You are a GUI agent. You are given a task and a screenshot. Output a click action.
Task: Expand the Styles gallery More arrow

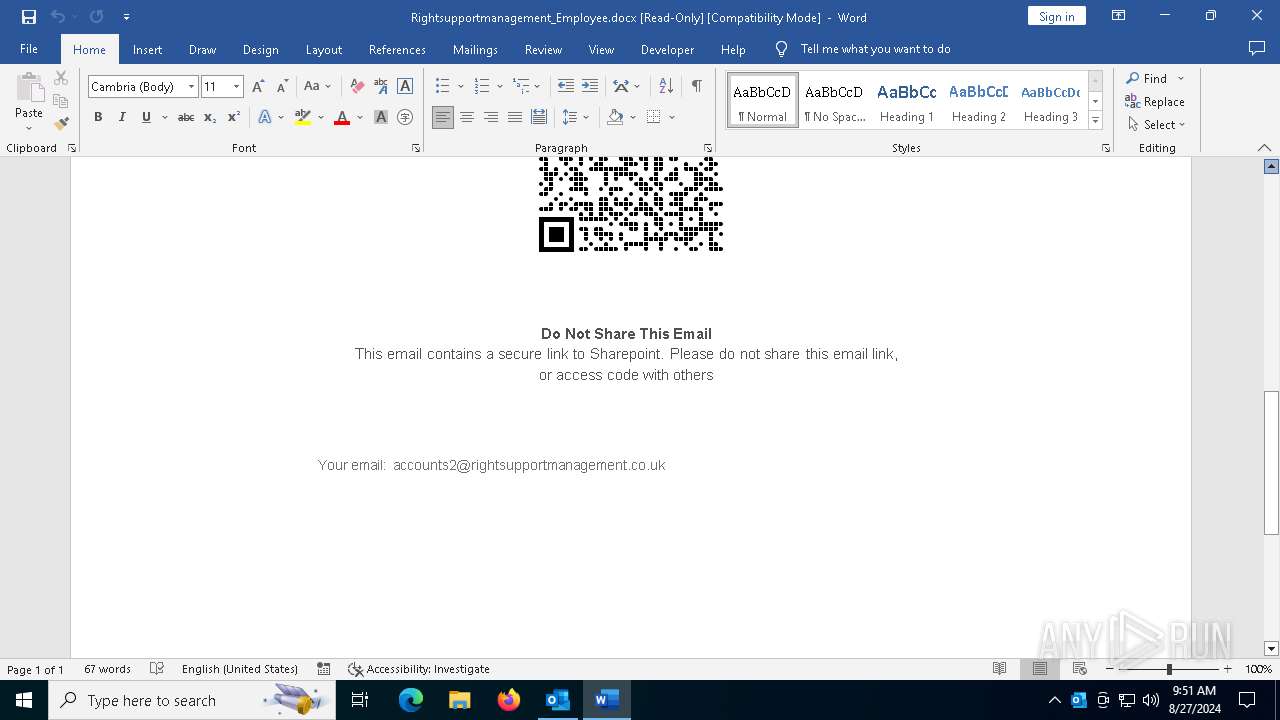pos(1095,121)
